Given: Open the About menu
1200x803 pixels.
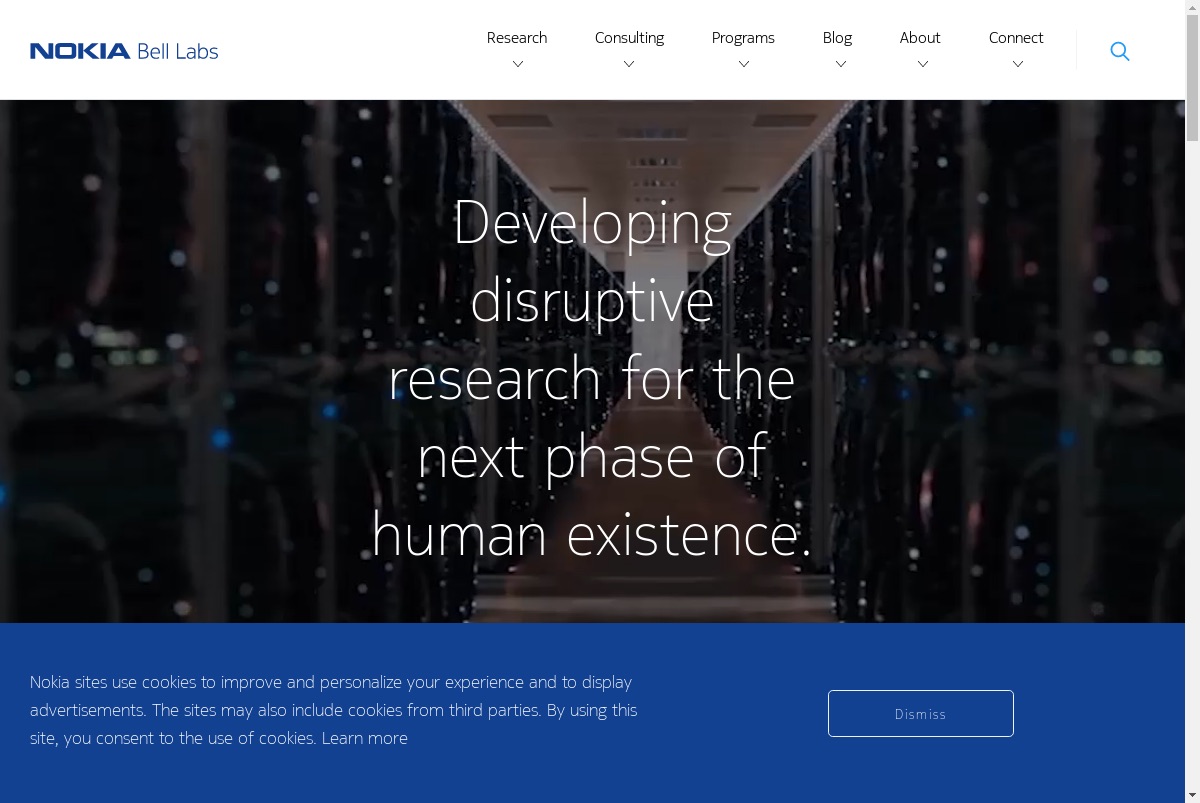Looking at the screenshot, I should point(920,38).
